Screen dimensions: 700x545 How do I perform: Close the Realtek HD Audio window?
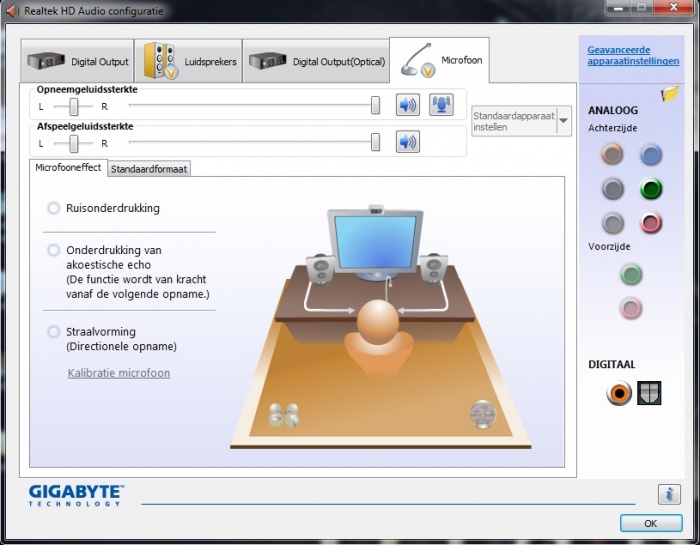pos(674,7)
